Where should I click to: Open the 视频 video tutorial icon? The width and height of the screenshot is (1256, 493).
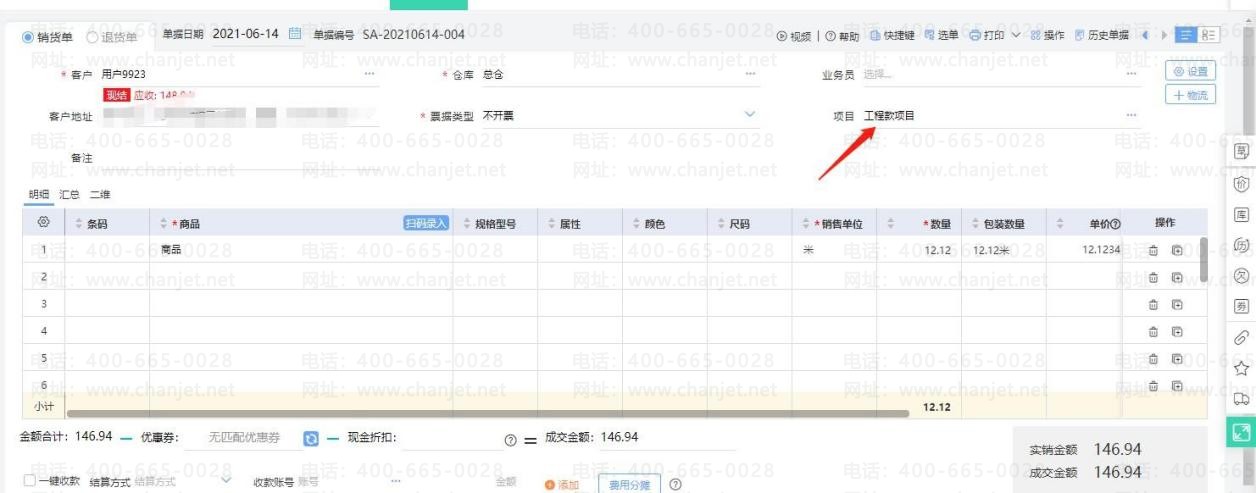[783, 35]
